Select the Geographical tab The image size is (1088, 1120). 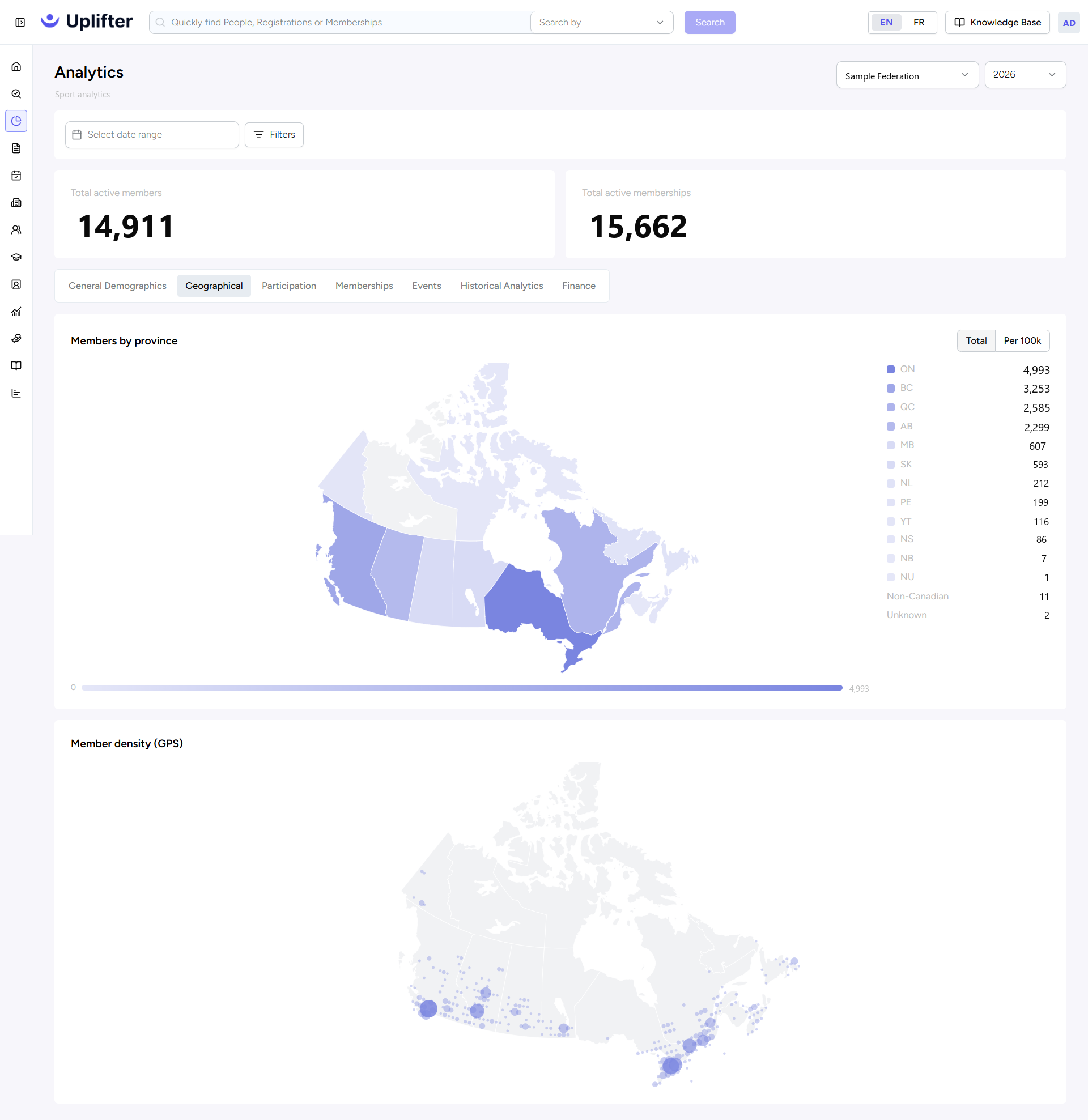tap(214, 286)
